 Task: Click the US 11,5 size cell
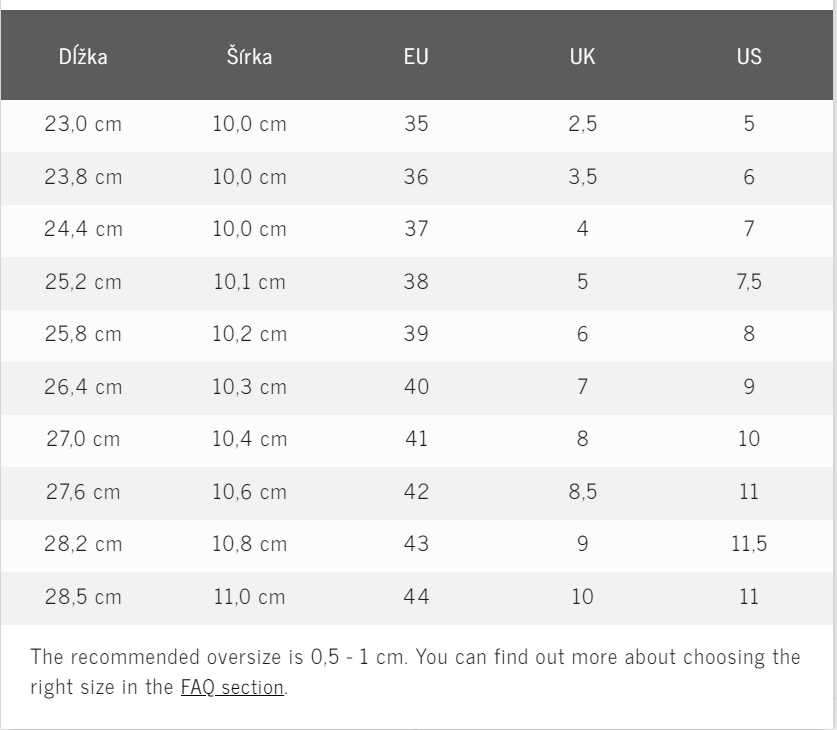(749, 544)
